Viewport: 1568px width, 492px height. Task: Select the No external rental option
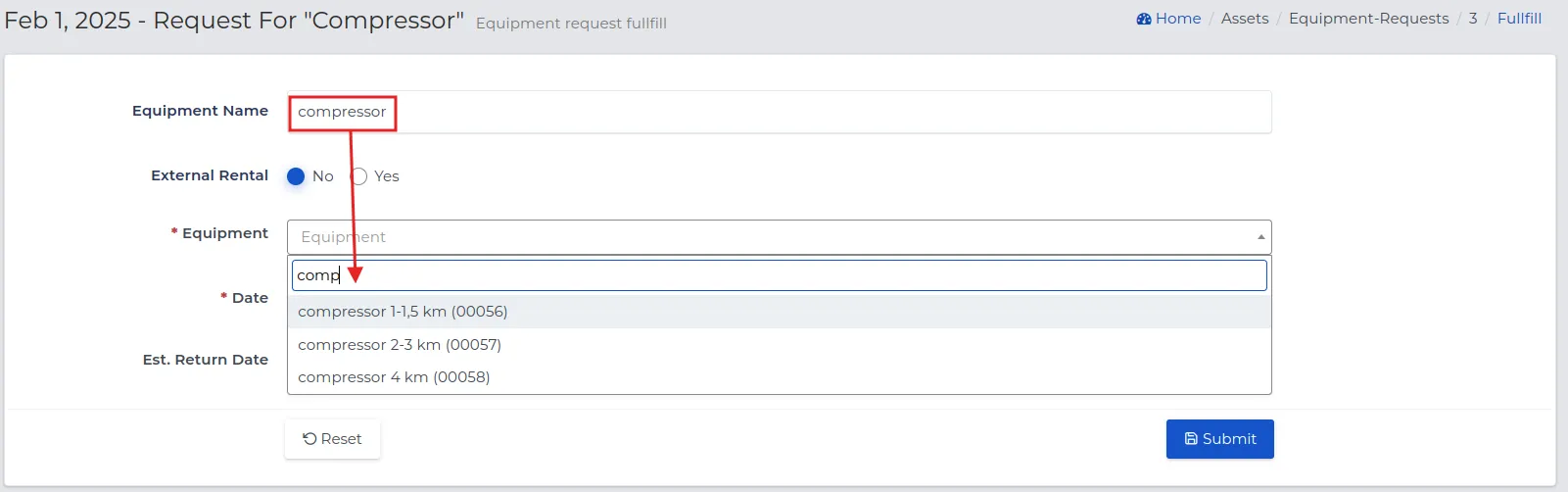coord(296,176)
